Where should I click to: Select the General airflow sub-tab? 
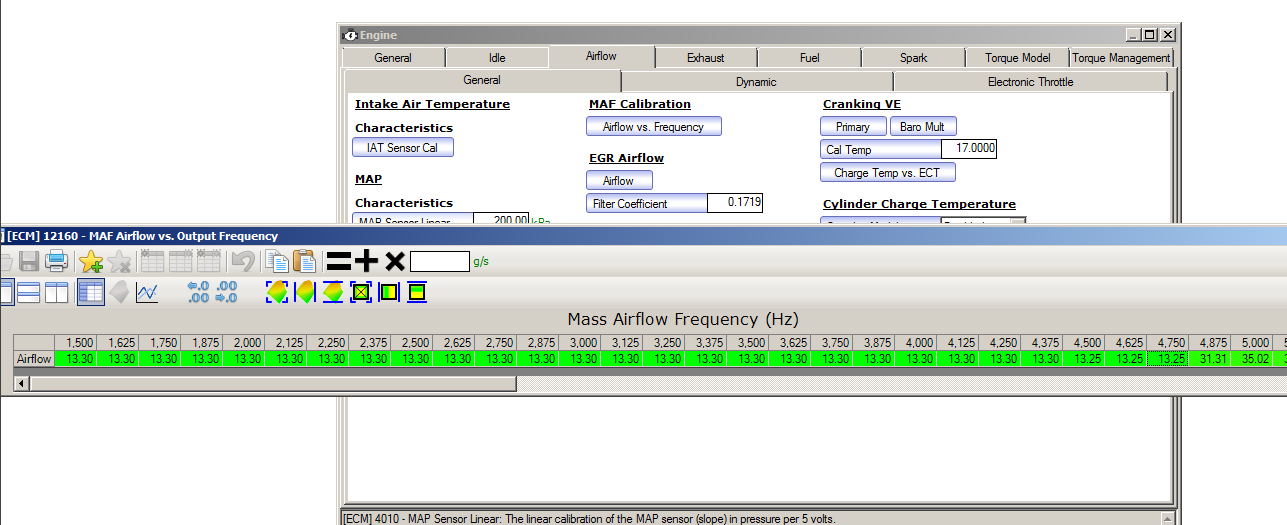[x=482, y=81]
